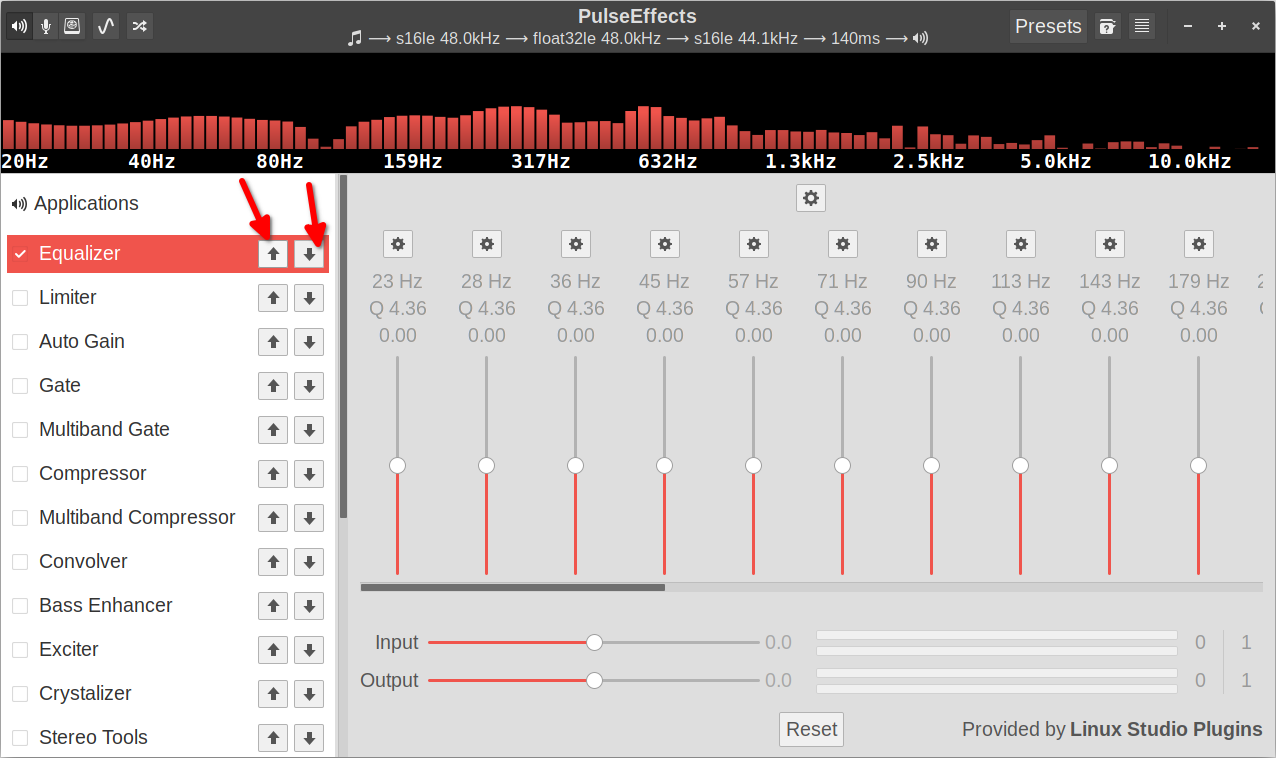The height and width of the screenshot is (758, 1276).
Task: Open the PulseAudio info panel icon
Action: (72, 26)
